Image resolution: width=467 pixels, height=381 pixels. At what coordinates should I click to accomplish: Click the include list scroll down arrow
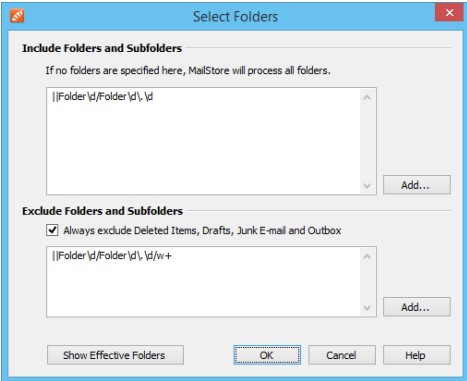pyautogui.click(x=367, y=185)
